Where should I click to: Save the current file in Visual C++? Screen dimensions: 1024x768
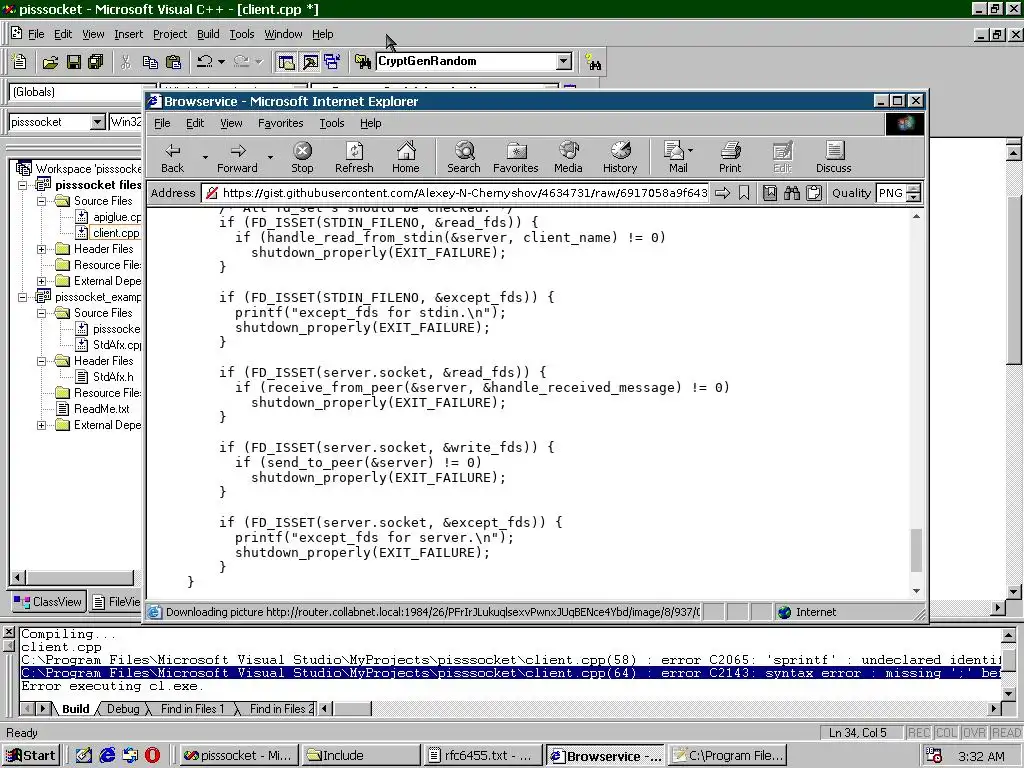click(73, 62)
